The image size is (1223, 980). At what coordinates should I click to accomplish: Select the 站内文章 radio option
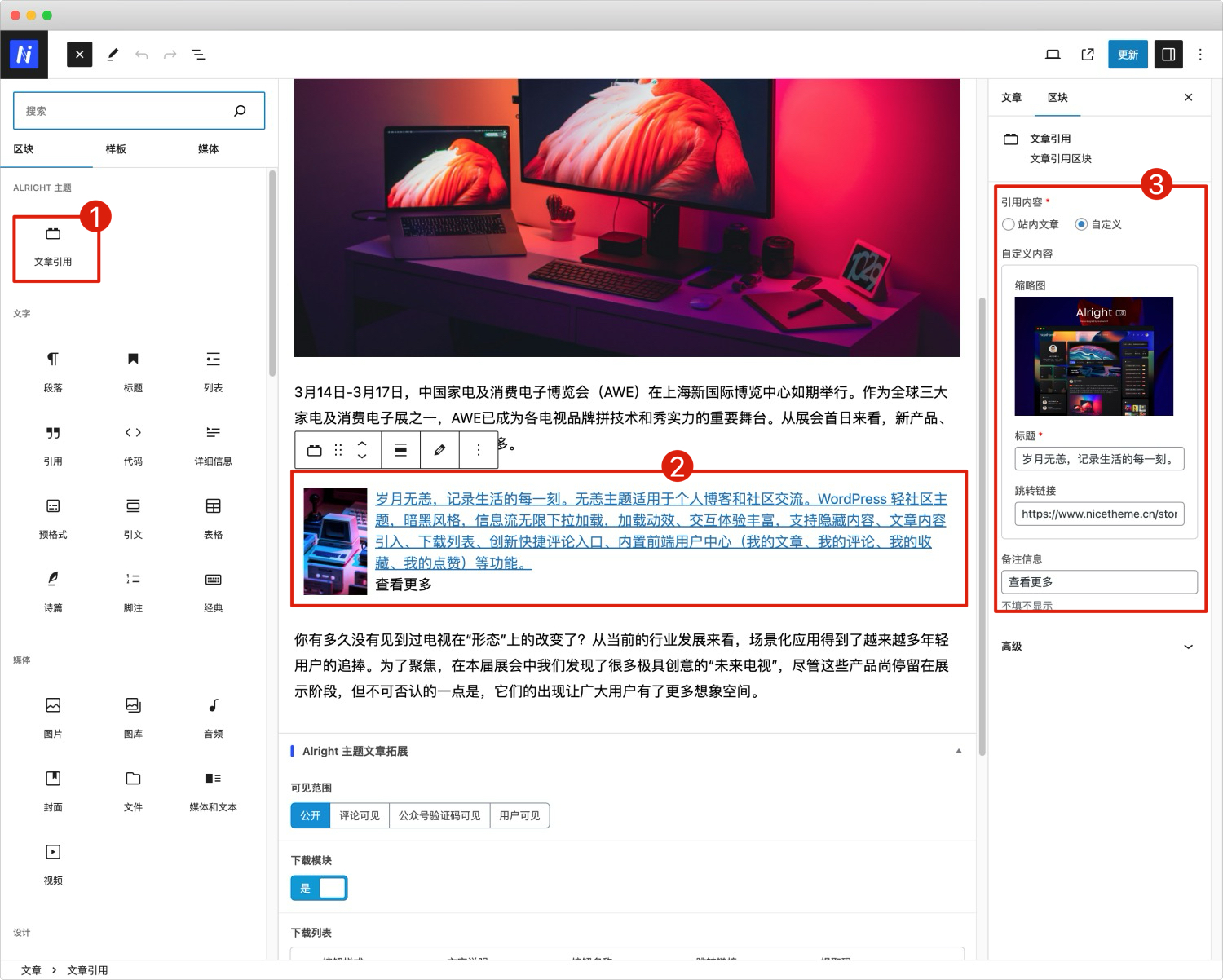(x=1009, y=224)
